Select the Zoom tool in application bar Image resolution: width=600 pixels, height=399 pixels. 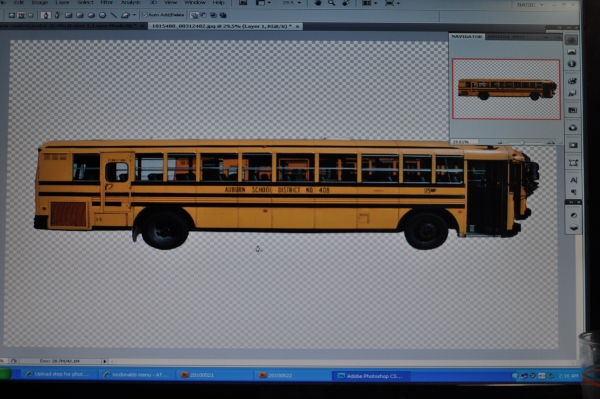pyautogui.click(x=331, y=3)
